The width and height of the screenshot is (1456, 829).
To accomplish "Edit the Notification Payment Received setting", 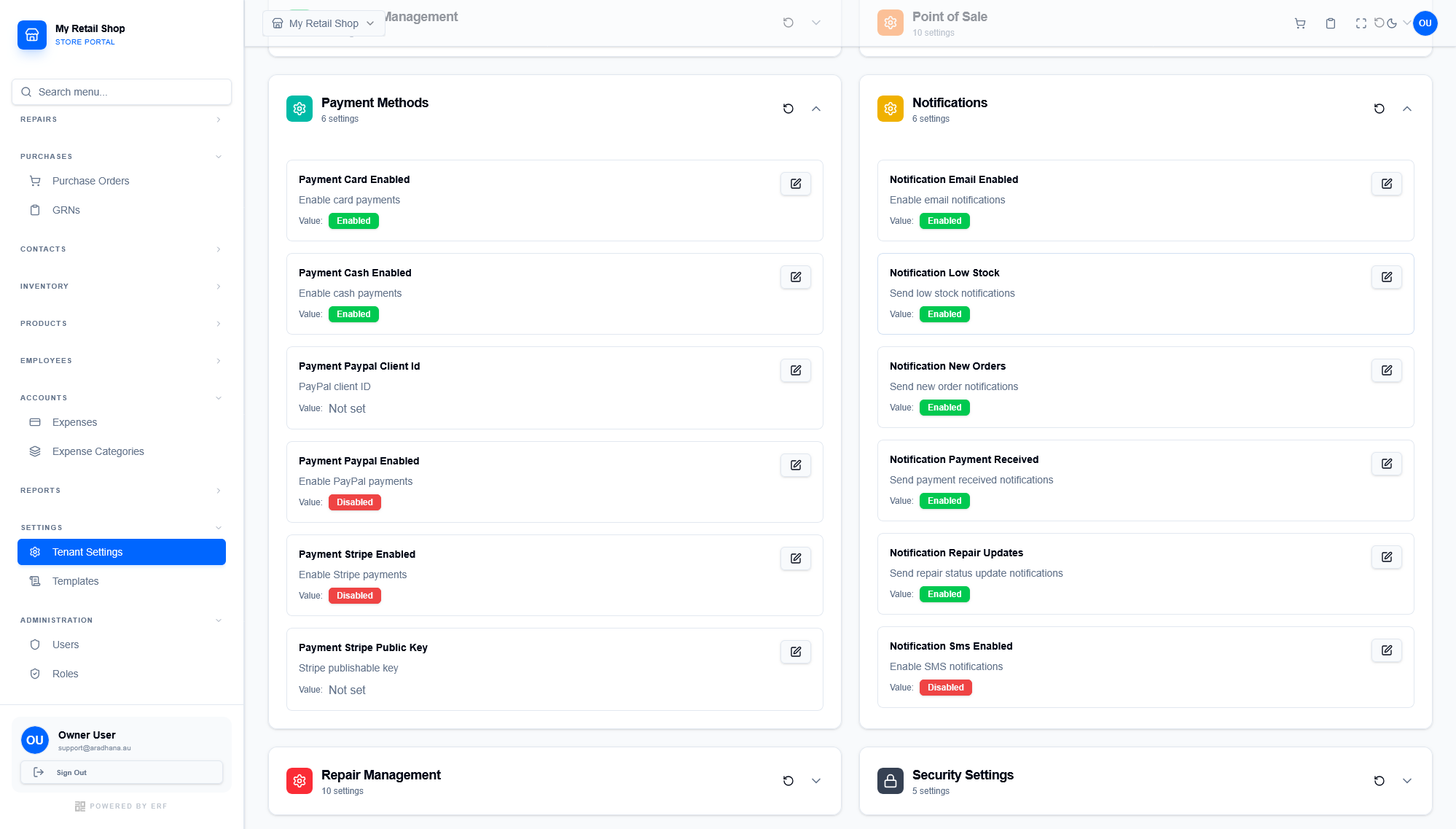I will click(1387, 464).
